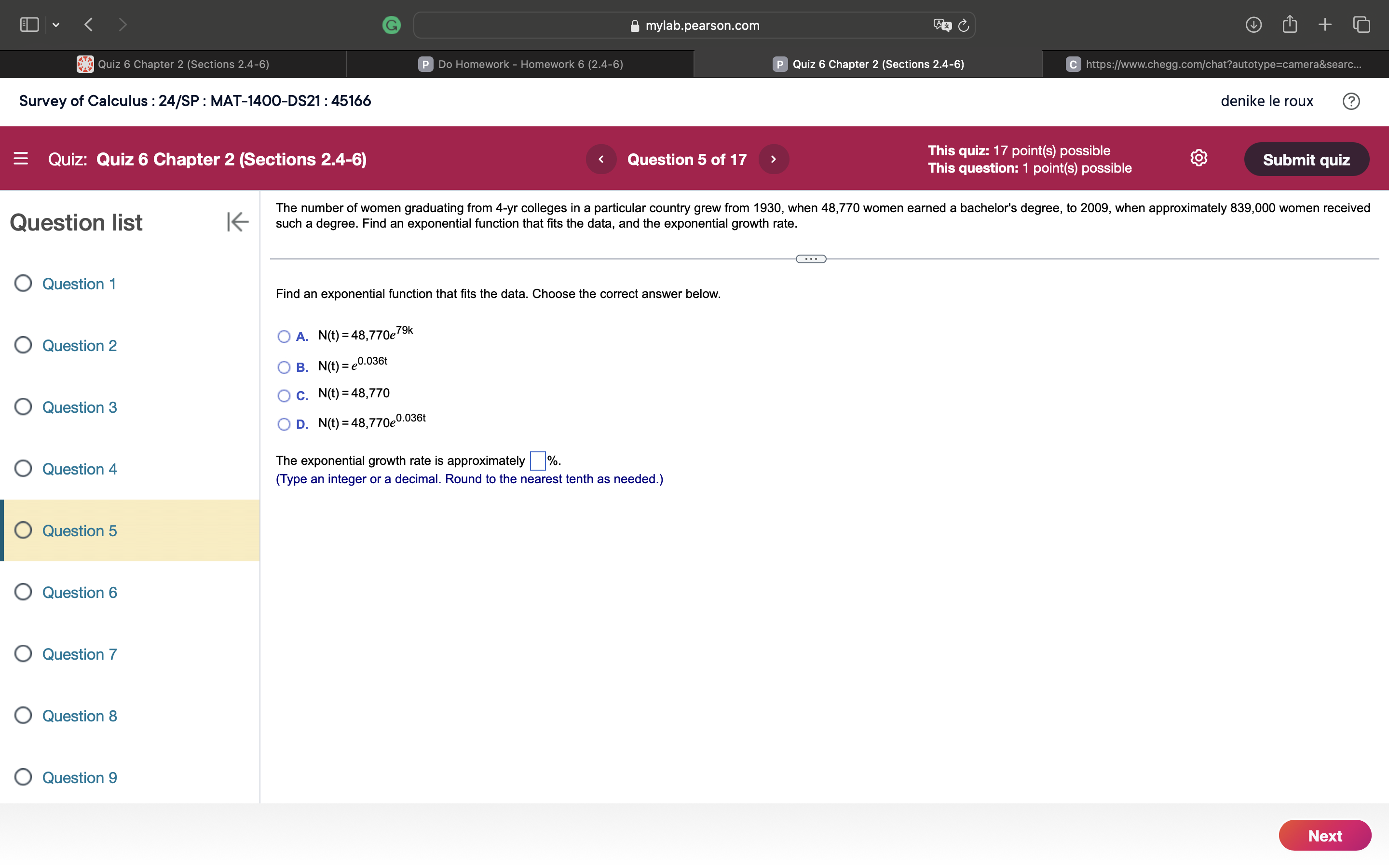Click the Grammarly extension icon

(x=392, y=25)
